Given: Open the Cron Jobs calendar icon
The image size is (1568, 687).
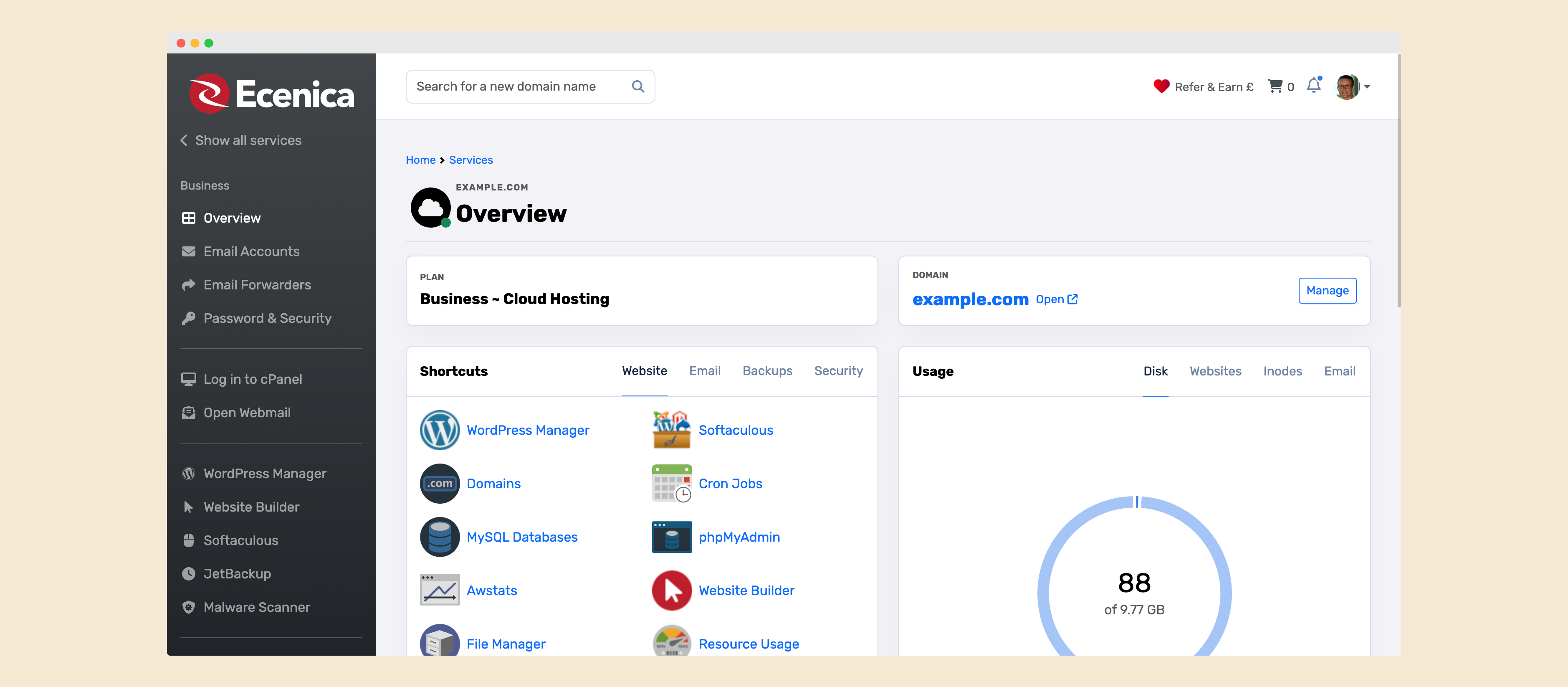Looking at the screenshot, I should point(671,484).
